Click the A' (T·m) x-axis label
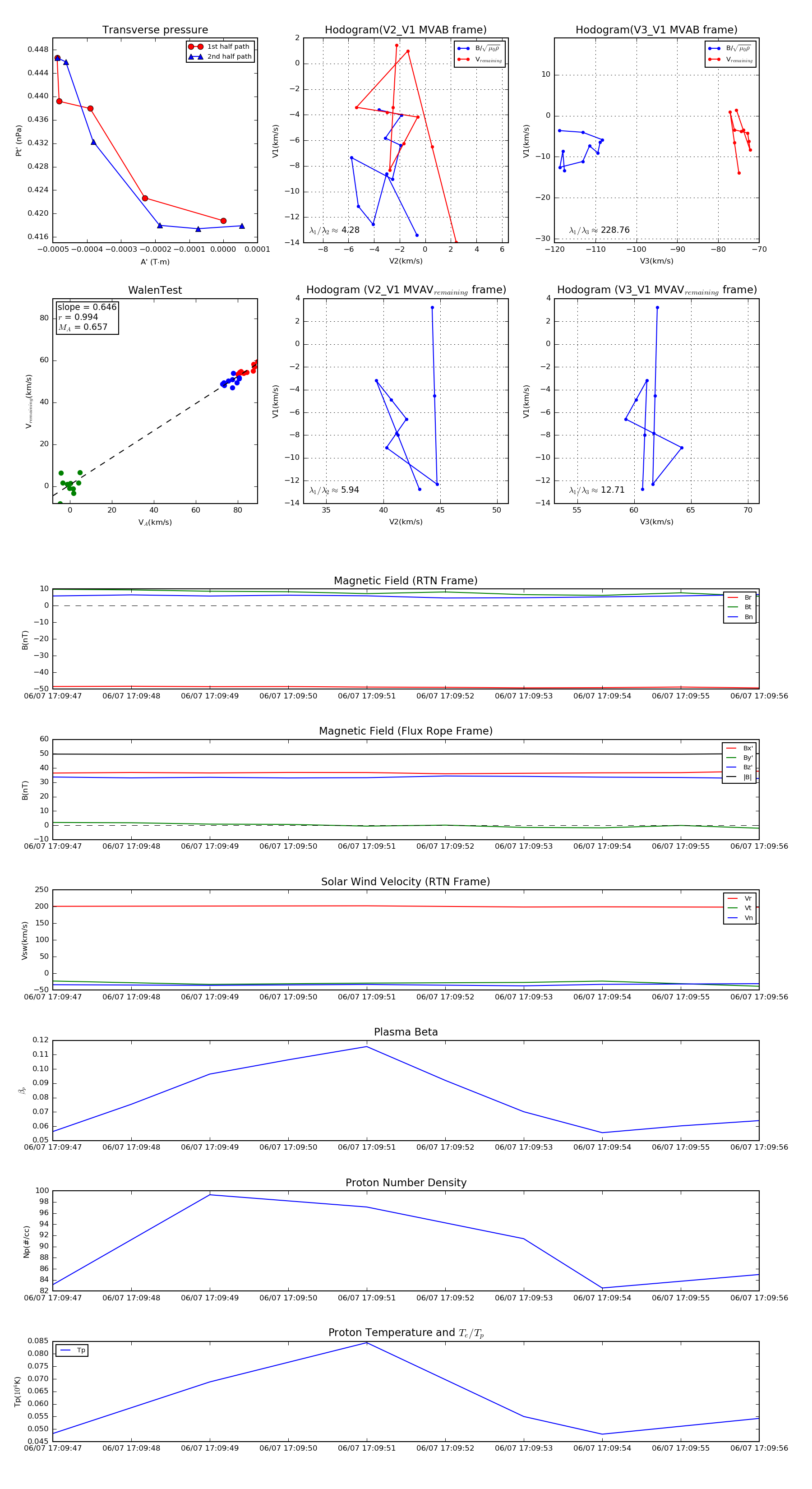 coord(155,262)
